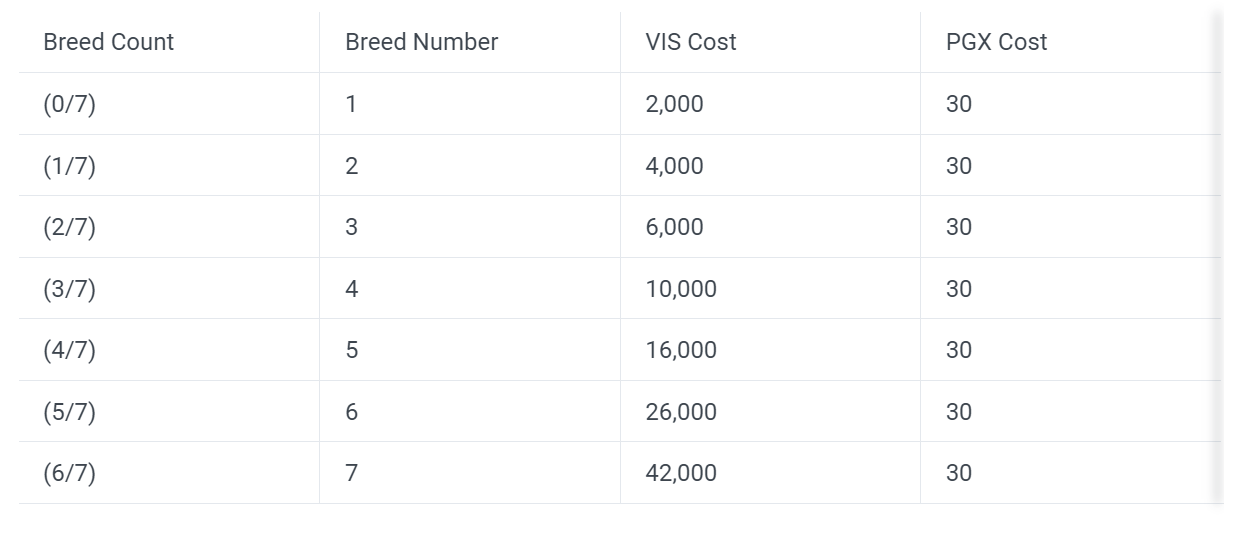Select the 10,000 VIS cost cell

coord(681,289)
